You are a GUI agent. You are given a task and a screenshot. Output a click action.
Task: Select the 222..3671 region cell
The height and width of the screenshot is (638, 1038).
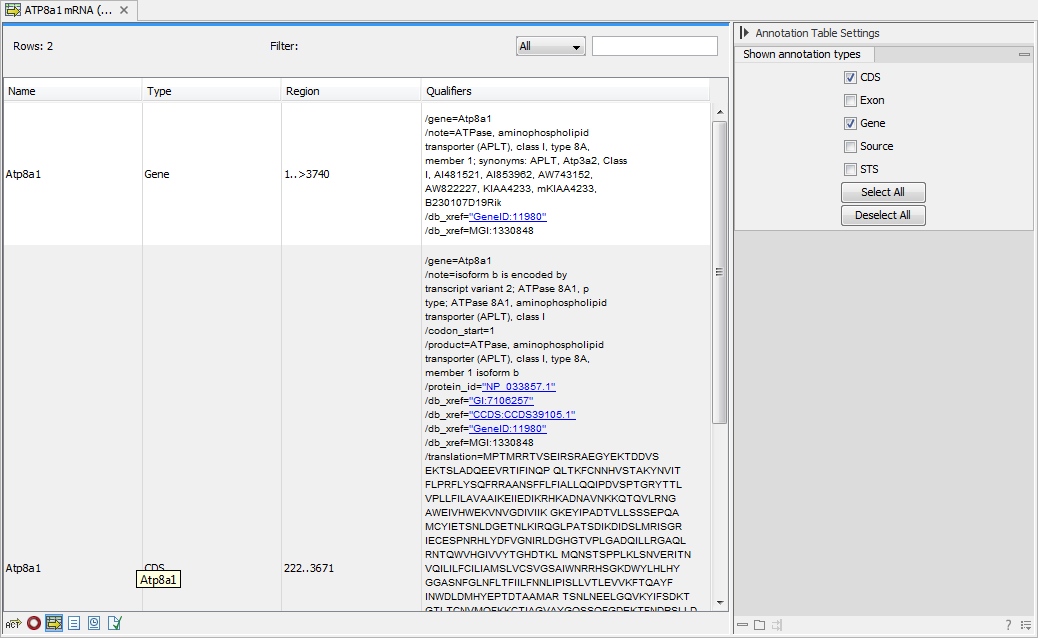pyautogui.click(x=308, y=568)
